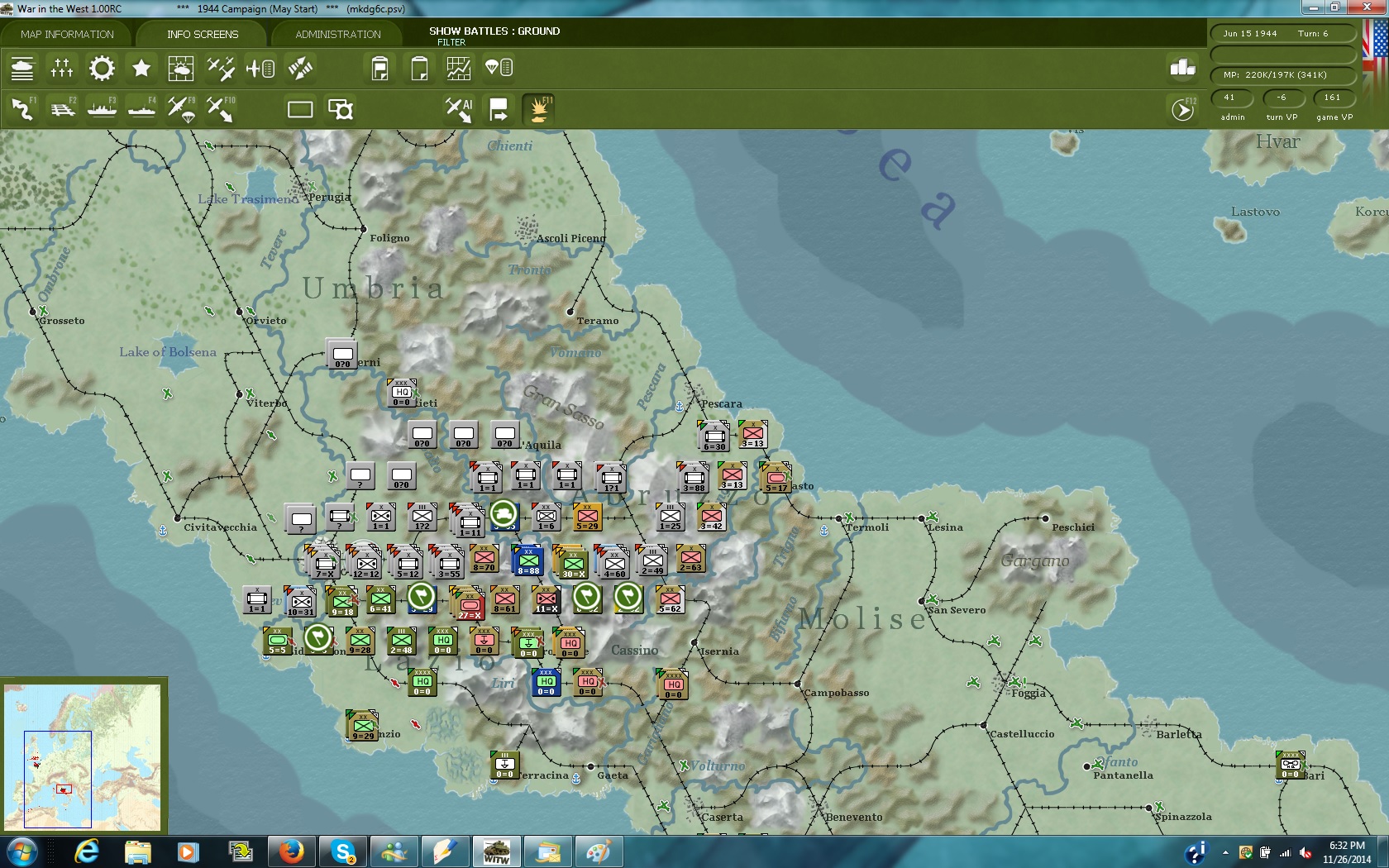The width and height of the screenshot is (1389, 868).
Task: Click the air AI execute icon
Action: [x=459, y=109]
